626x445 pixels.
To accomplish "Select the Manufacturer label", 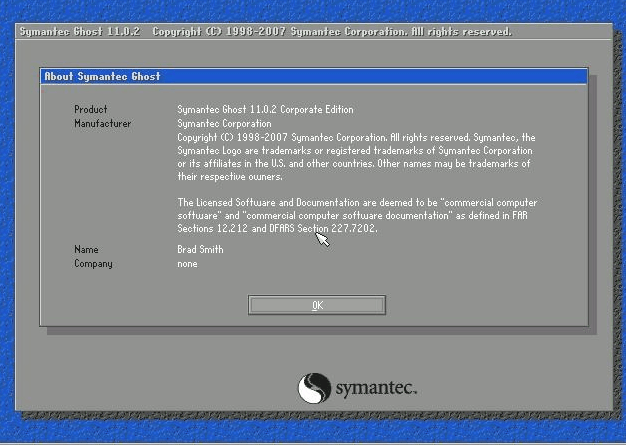I will click(102, 123).
